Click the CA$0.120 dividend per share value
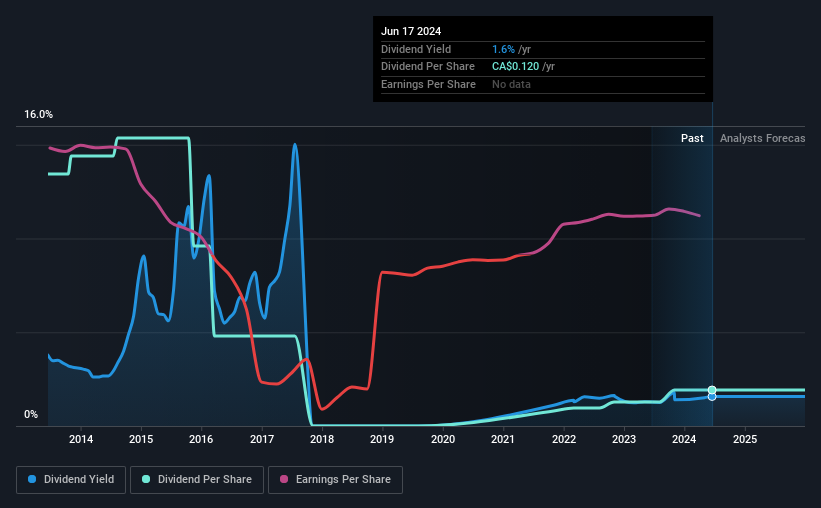 515,67
